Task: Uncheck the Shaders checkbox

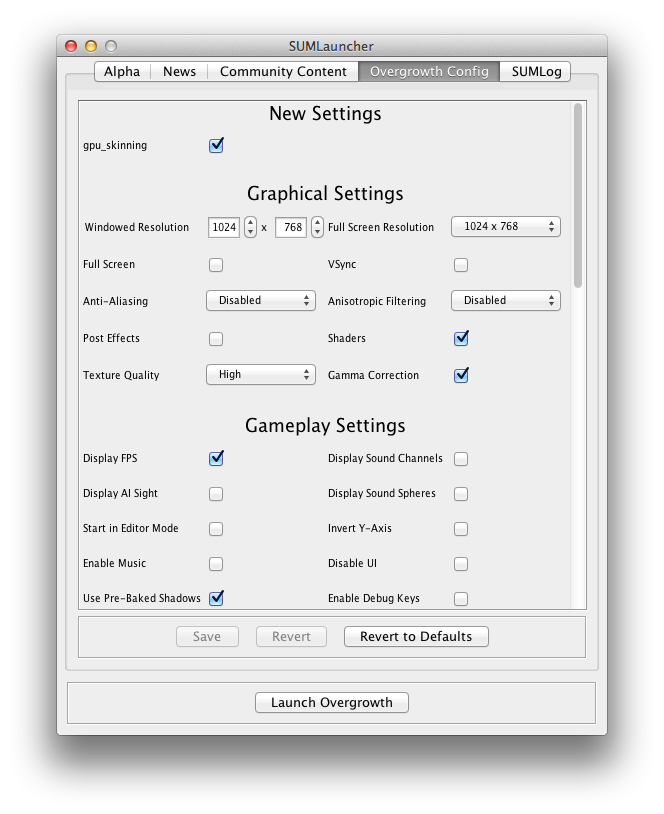Action: tap(461, 338)
